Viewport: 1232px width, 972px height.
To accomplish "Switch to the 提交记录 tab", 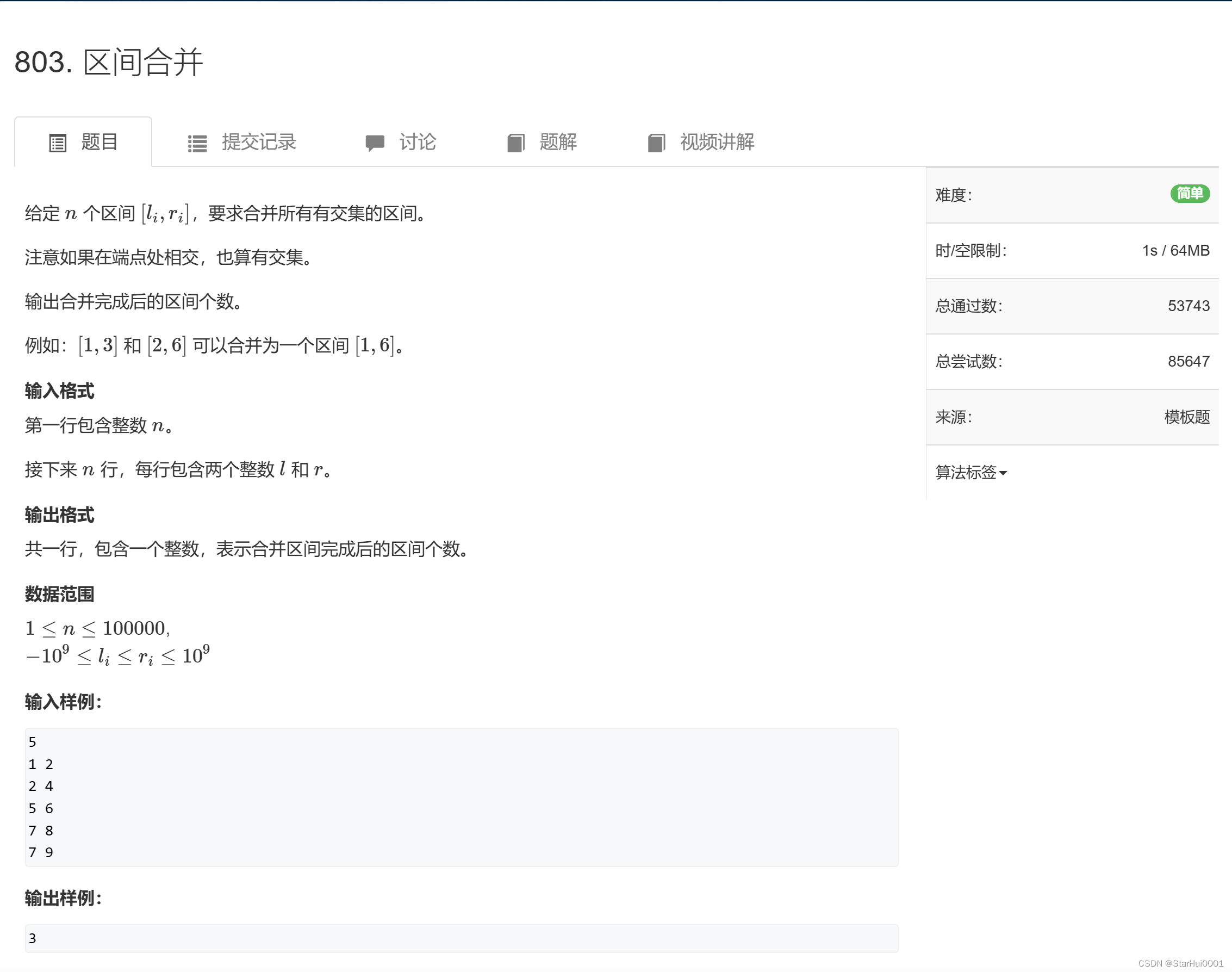I will pyautogui.click(x=258, y=143).
